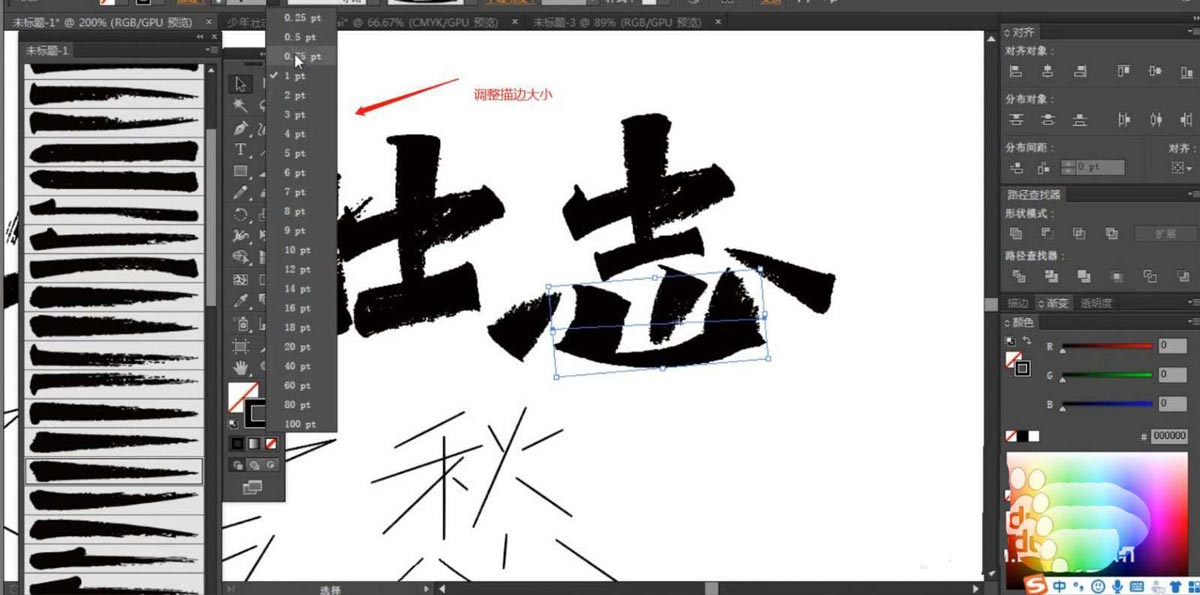The image size is (1200, 595).
Task: Click the hex color field 000000
Action: [x=1170, y=436]
